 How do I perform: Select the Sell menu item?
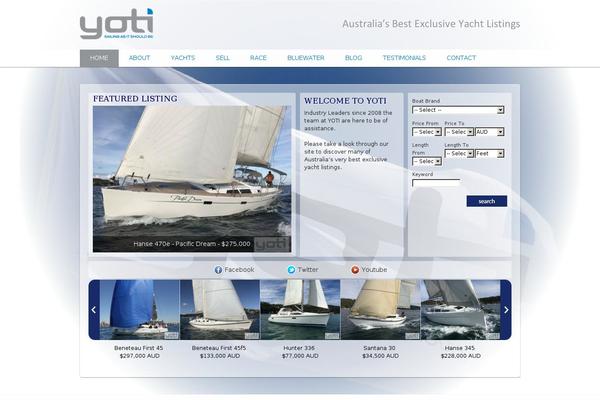pos(222,58)
